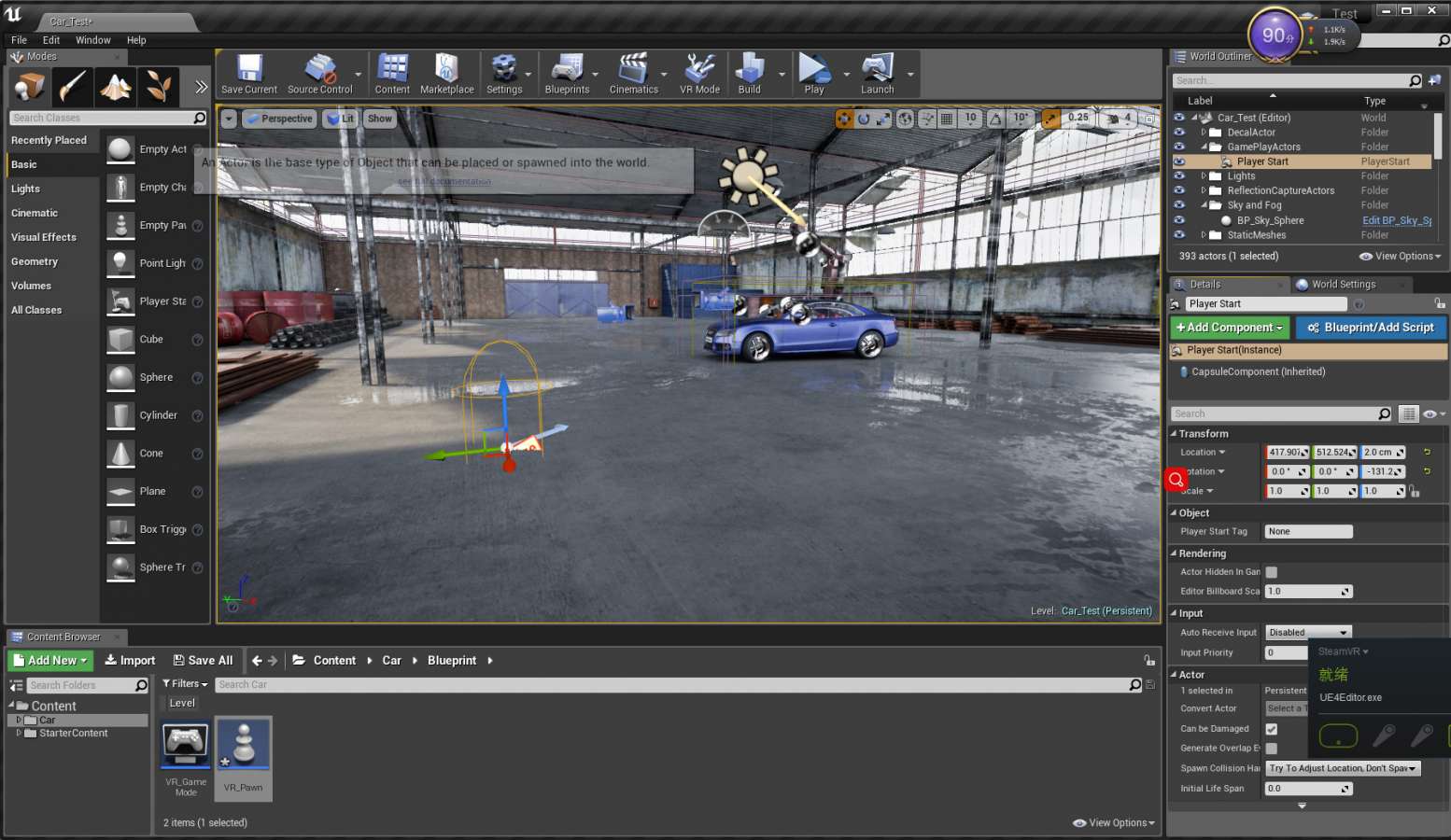Open Auto Receive Input Disabled dropdown
The width and height of the screenshot is (1451, 840).
tap(1308, 633)
